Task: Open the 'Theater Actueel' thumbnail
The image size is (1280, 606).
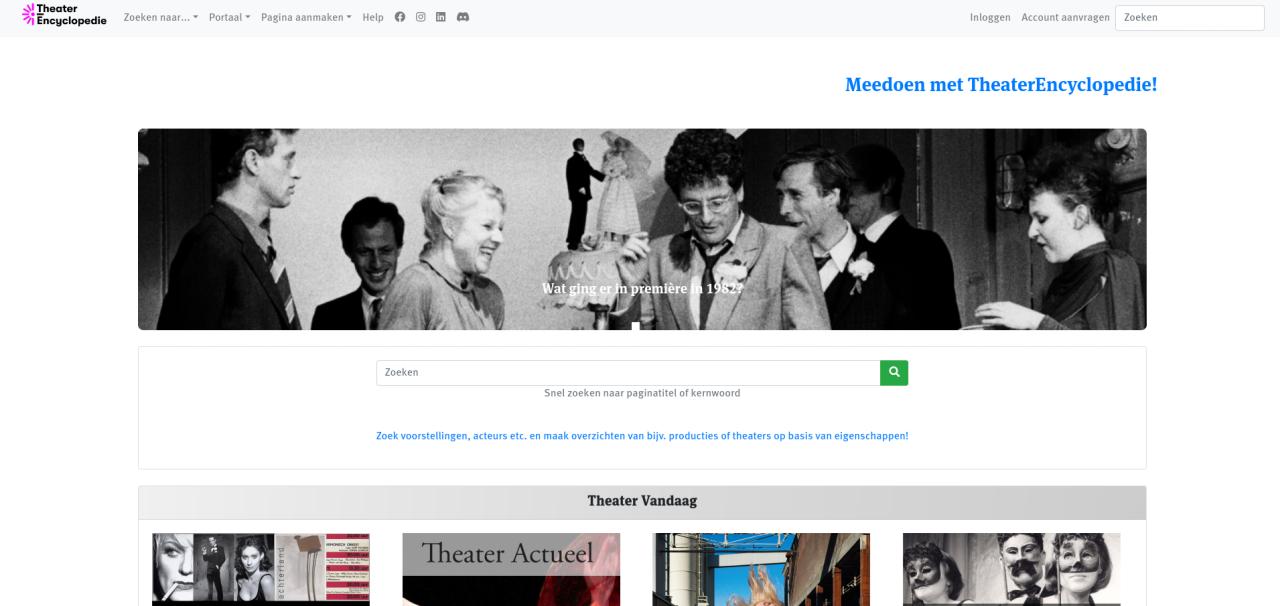Action: tap(511, 569)
